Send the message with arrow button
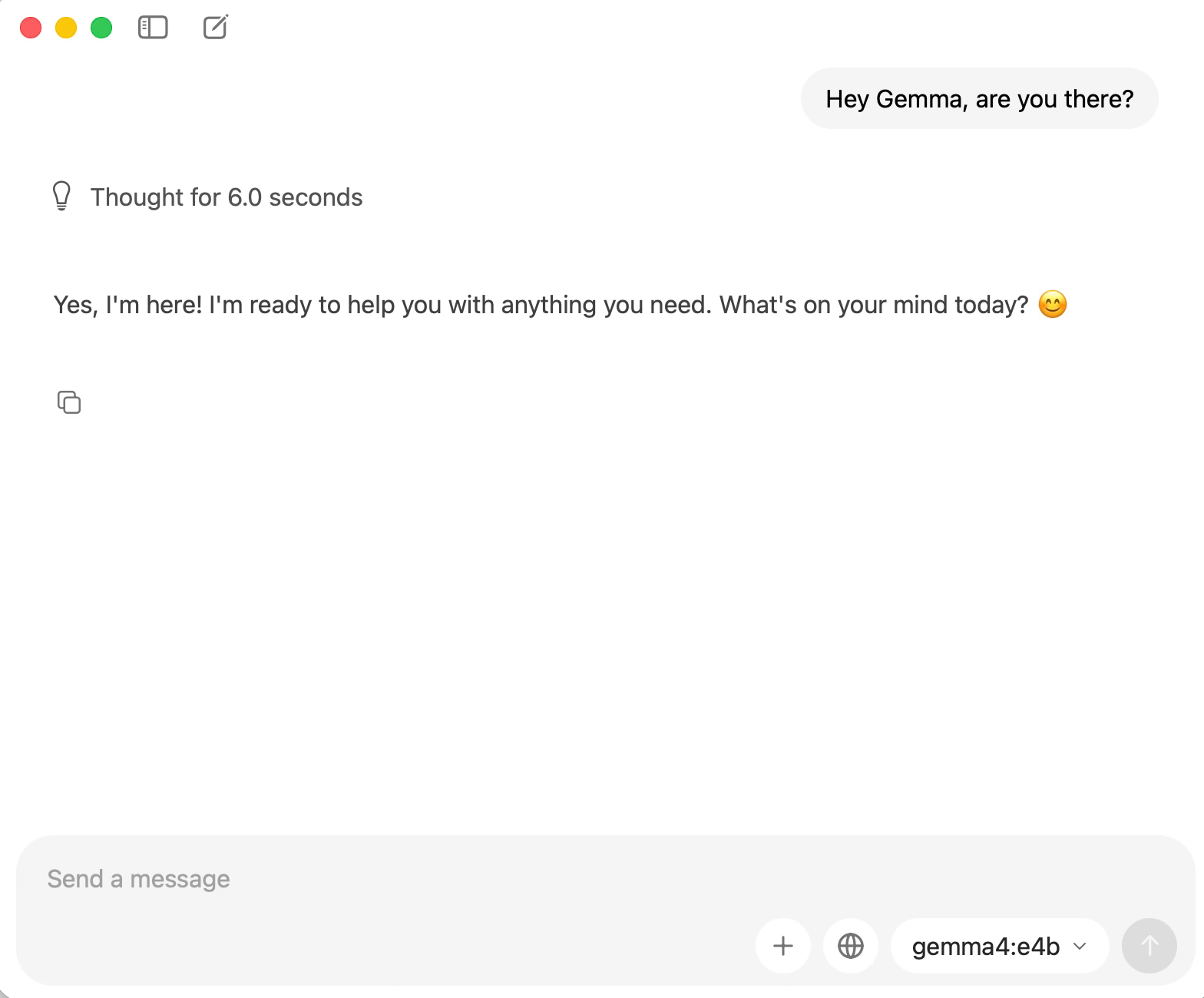1204x998 pixels. coord(1149,946)
